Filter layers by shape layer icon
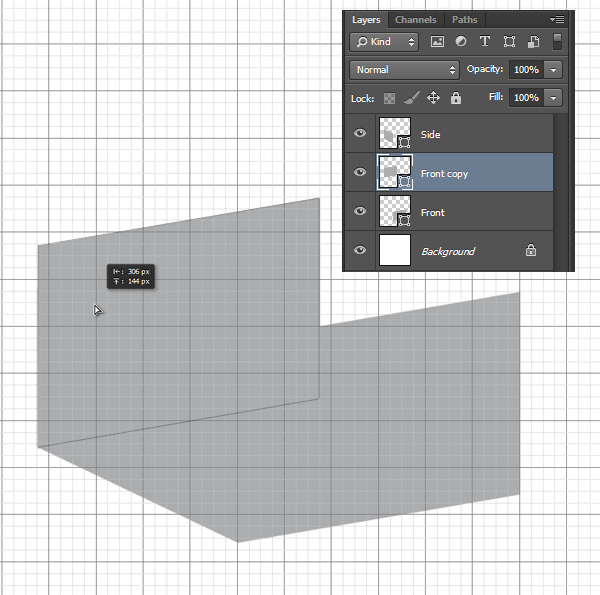The height and width of the screenshot is (595, 600). 509,41
